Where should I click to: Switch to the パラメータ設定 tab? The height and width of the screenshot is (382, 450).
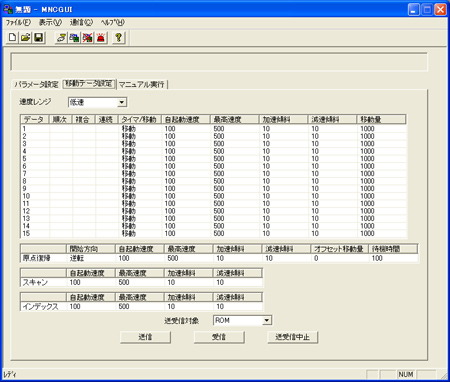point(36,84)
